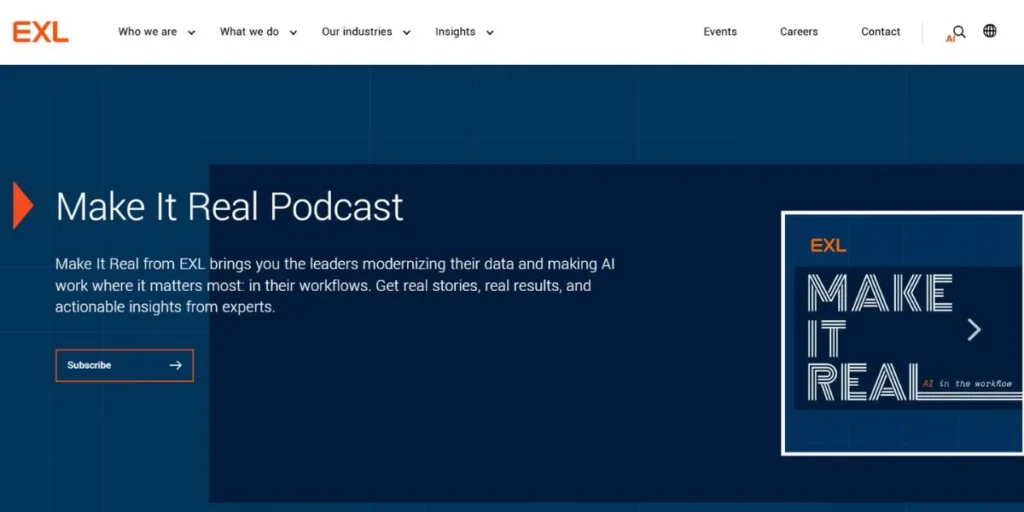Click the EXL logo in the header
The width and height of the screenshot is (1024, 512).
[x=40, y=32]
